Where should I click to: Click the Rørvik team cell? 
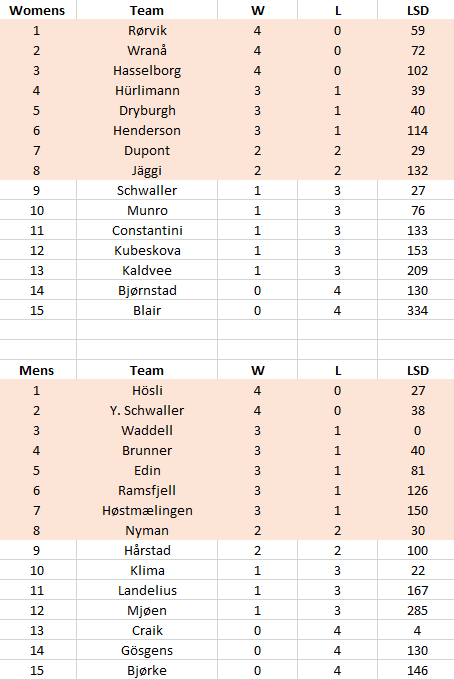click(147, 30)
